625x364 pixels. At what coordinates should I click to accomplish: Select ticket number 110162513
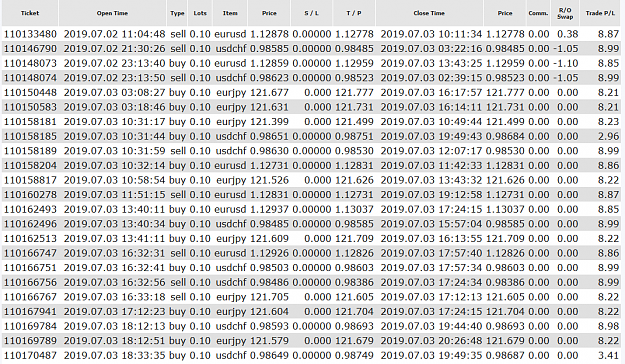coord(30,238)
